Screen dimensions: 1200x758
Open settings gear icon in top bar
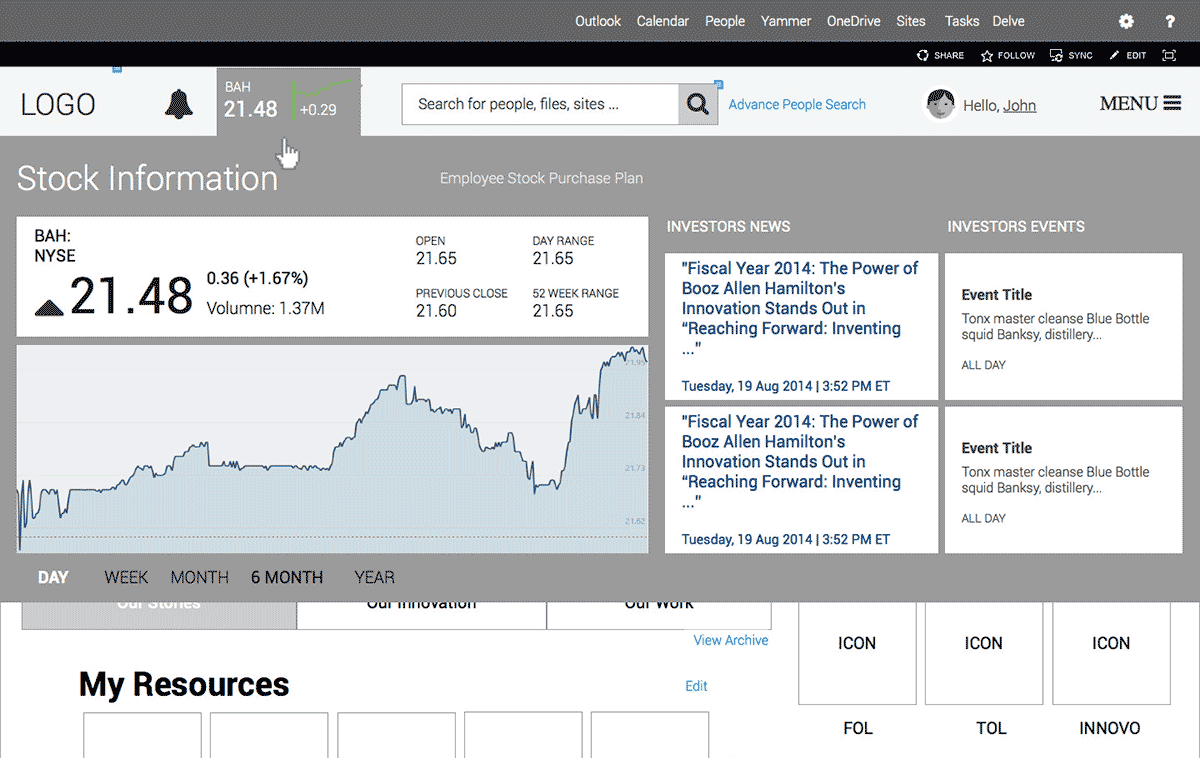pos(1126,21)
